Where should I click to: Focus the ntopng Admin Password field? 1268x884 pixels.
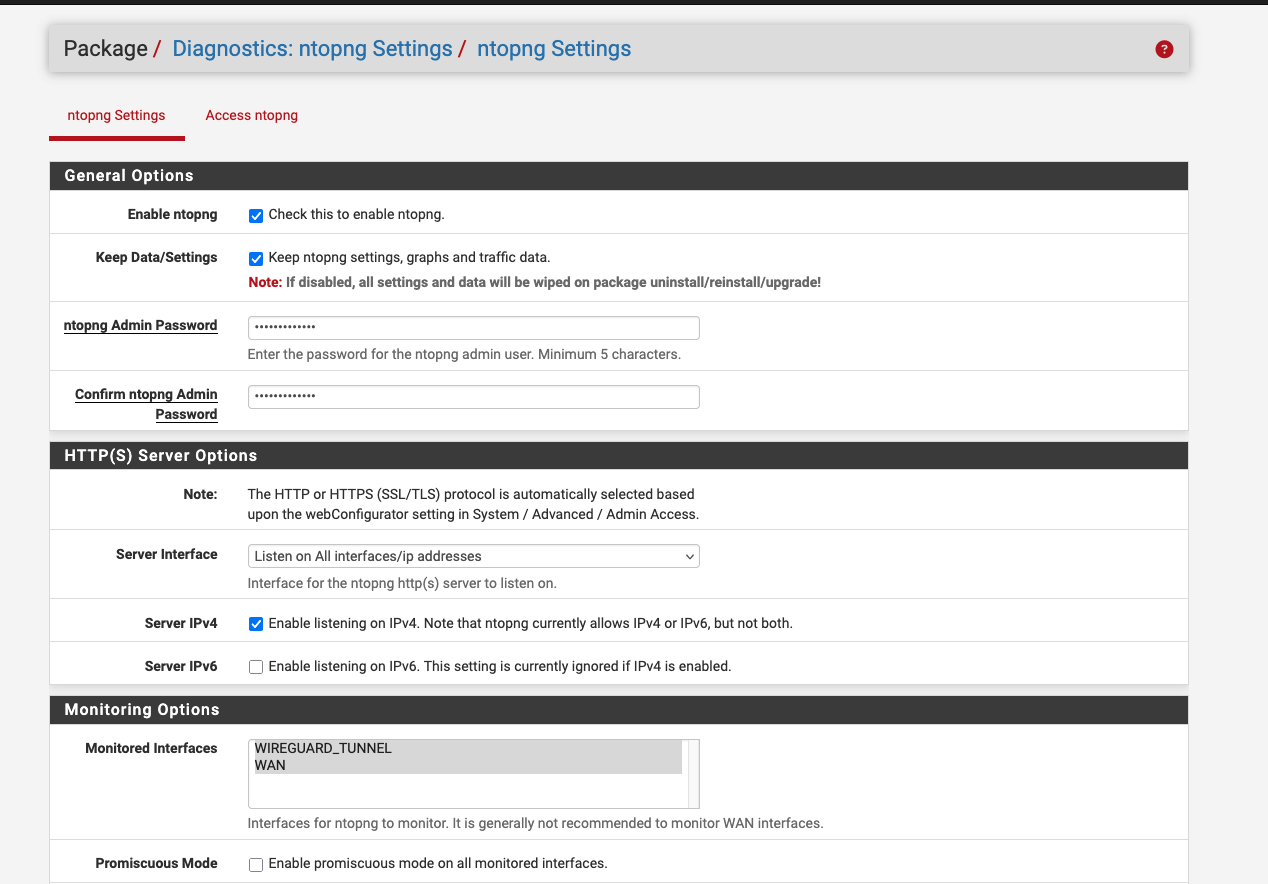473,328
